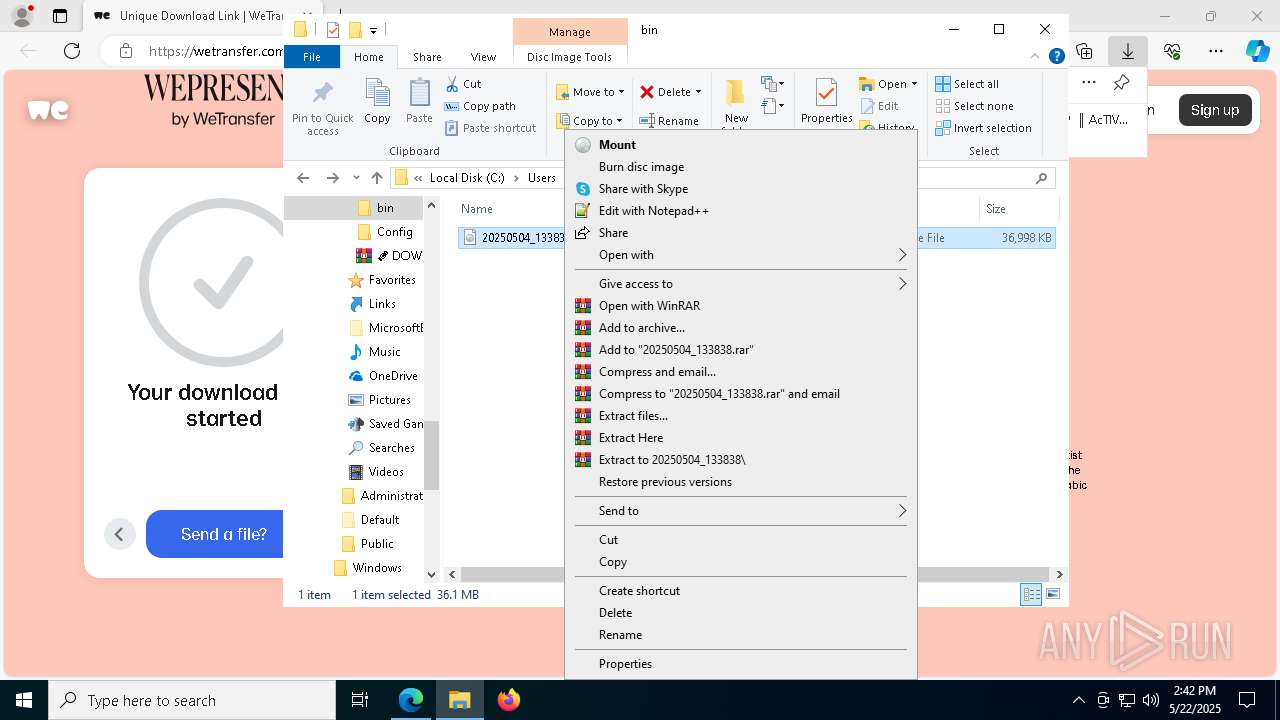The width and height of the screenshot is (1280, 720).
Task: Click Extract Here in context menu
Action: pos(741,438)
